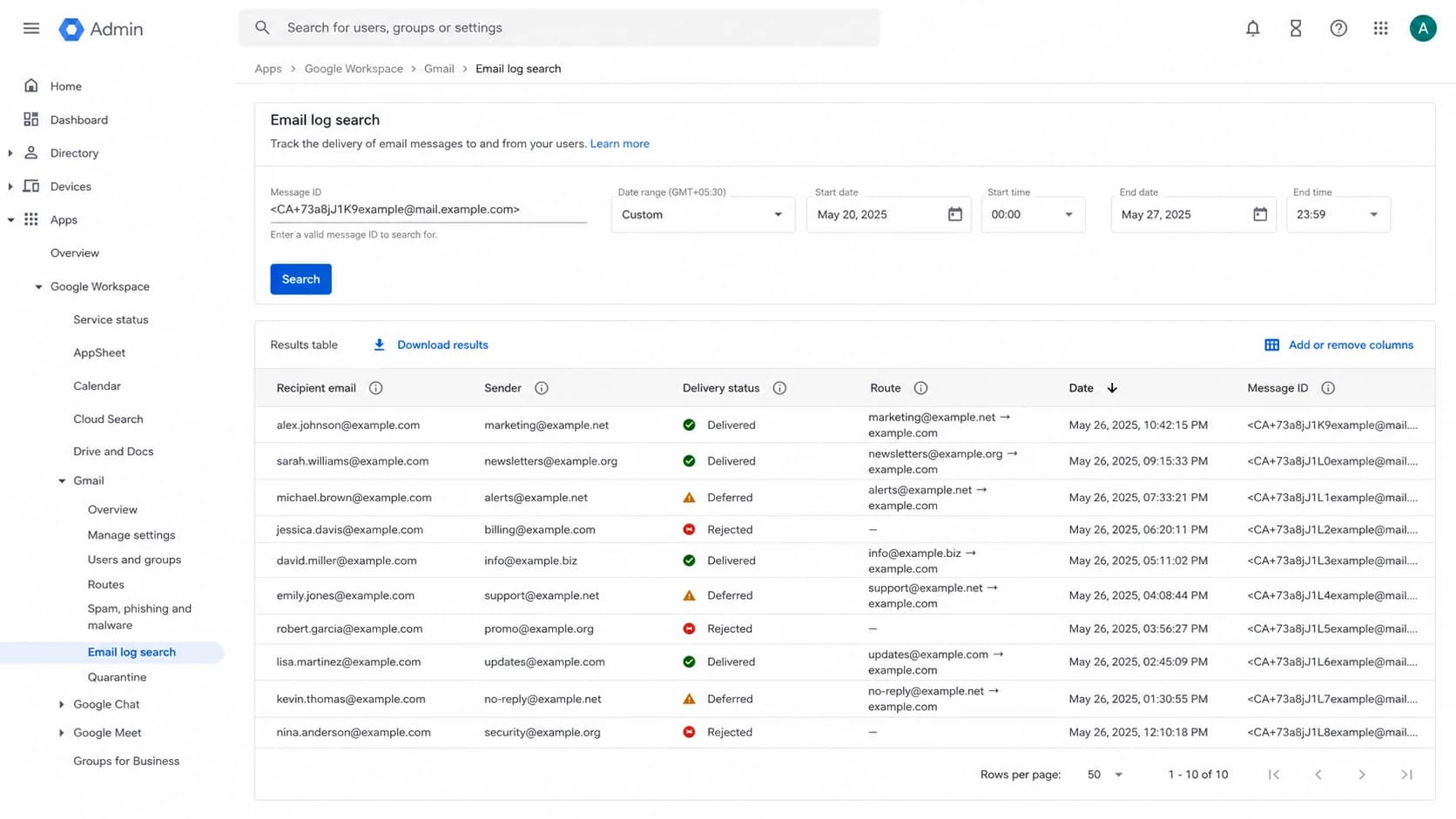Open the Date range Custom dropdown
This screenshot has height=819, width=1456.
[703, 214]
